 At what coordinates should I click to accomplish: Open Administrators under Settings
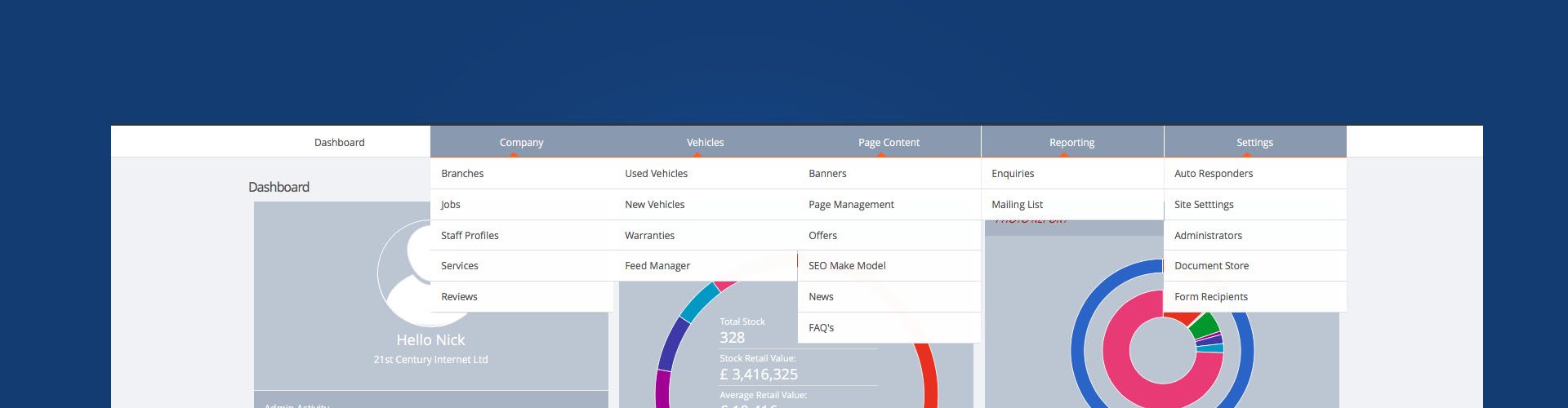pyautogui.click(x=1255, y=235)
